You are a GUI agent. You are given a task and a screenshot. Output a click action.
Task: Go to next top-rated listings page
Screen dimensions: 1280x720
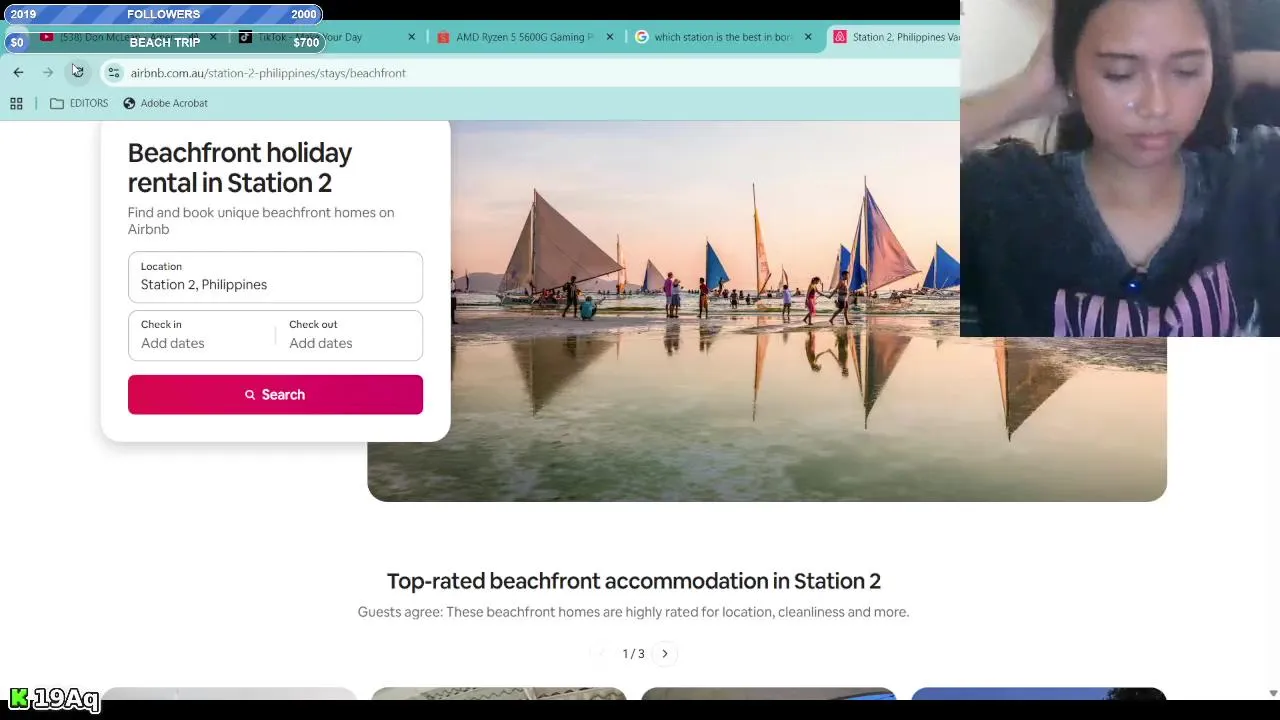(x=665, y=654)
